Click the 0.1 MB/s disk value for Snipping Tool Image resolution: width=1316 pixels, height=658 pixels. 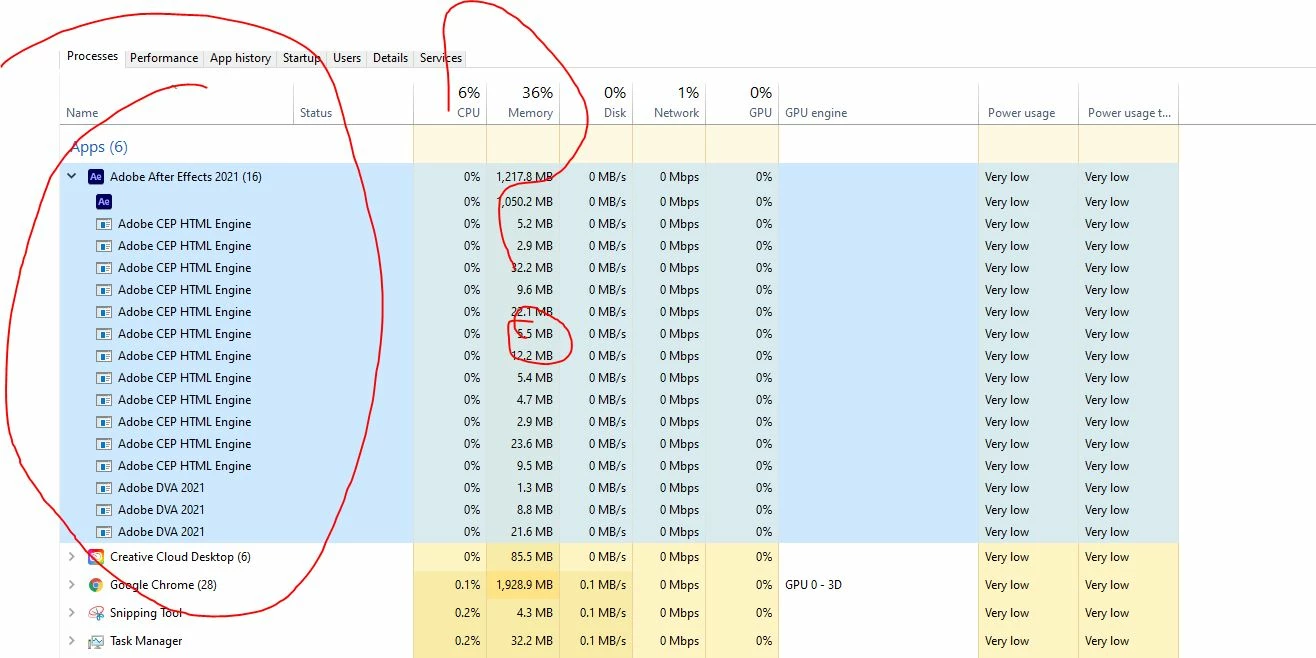pyautogui.click(x=602, y=613)
